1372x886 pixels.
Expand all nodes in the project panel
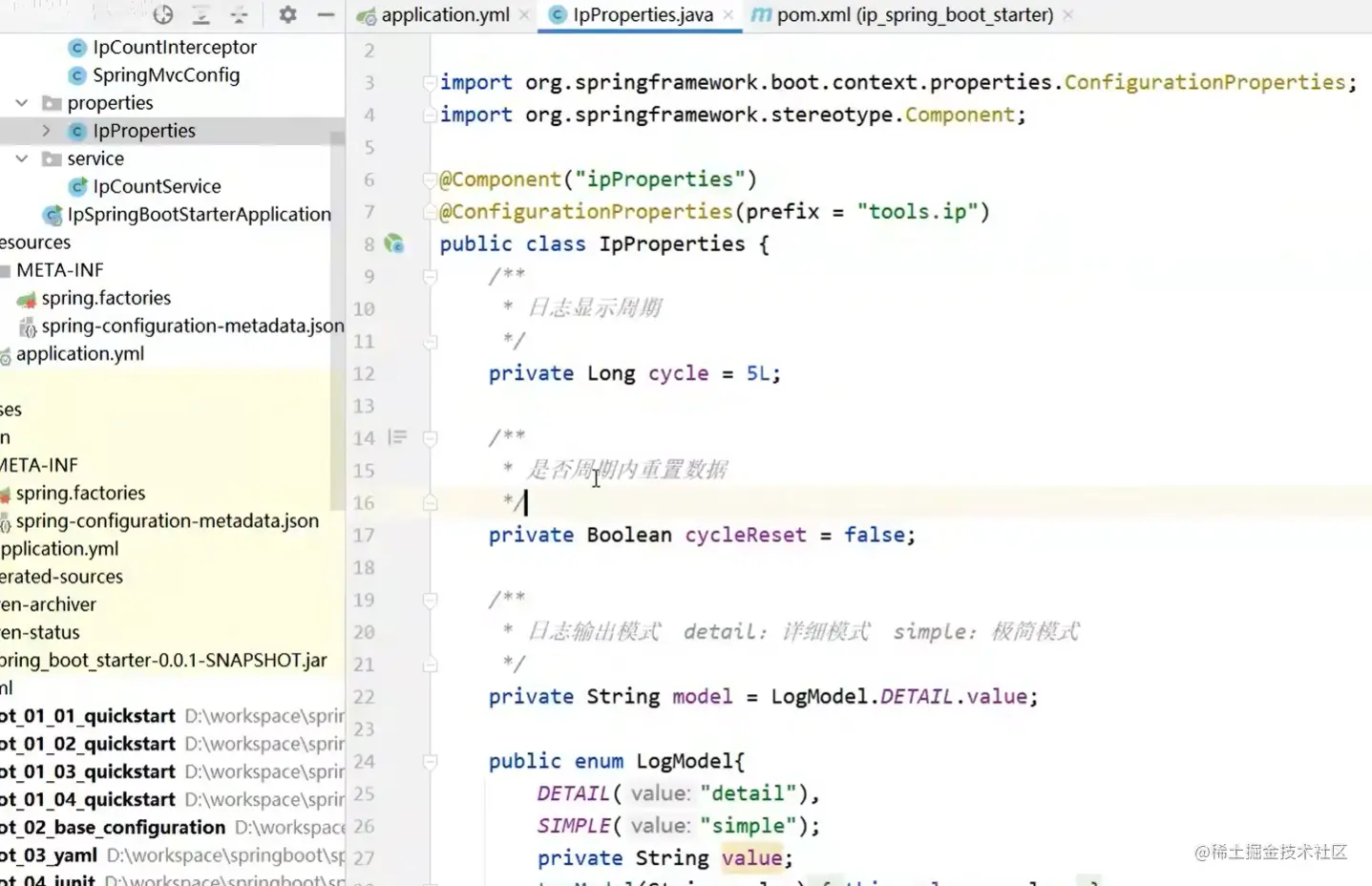[x=201, y=15]
